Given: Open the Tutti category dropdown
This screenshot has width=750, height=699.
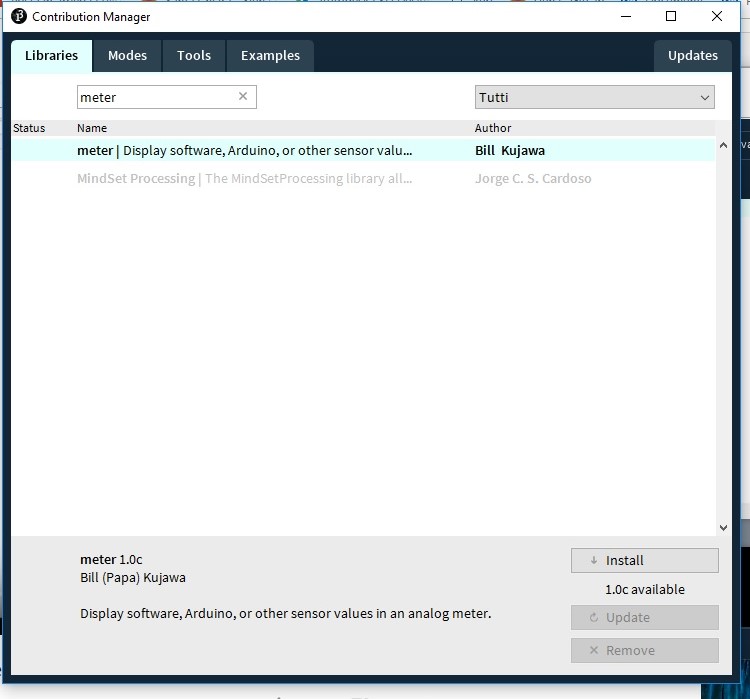Looking at the screenshot, I should tap(595, 97).
